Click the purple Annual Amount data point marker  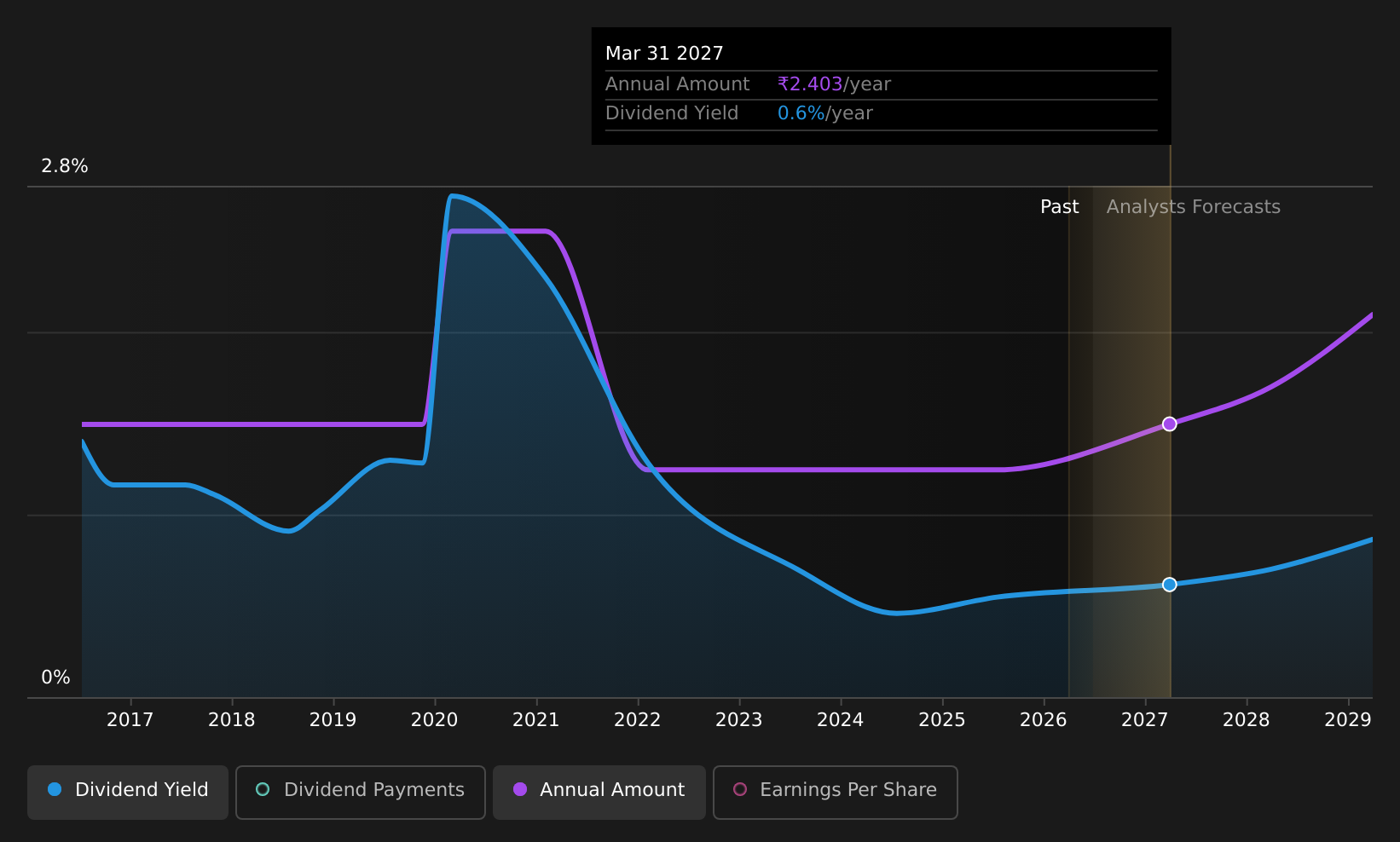(1170, 424)
